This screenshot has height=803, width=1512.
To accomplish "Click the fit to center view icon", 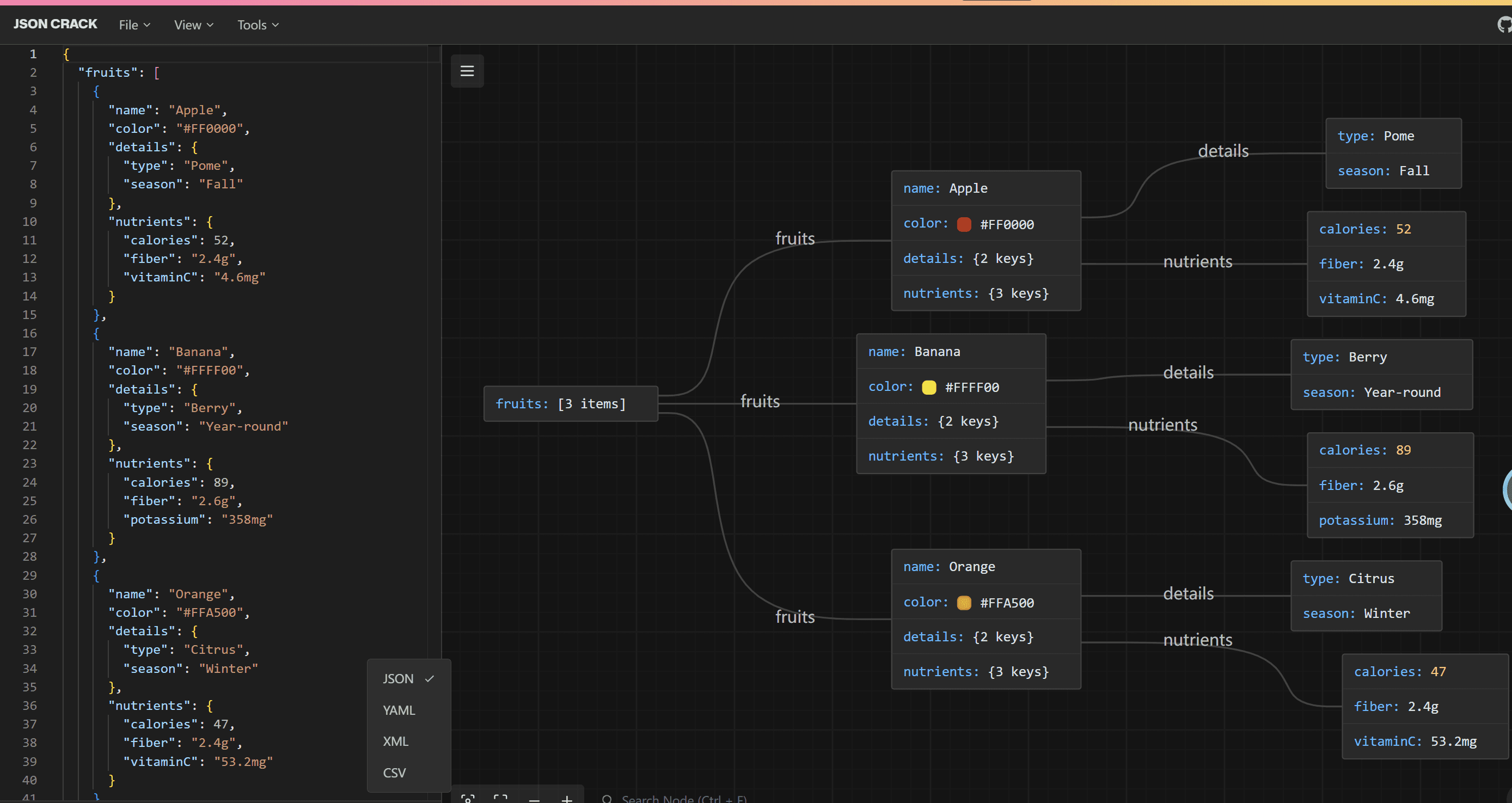I will click(501, 798).
